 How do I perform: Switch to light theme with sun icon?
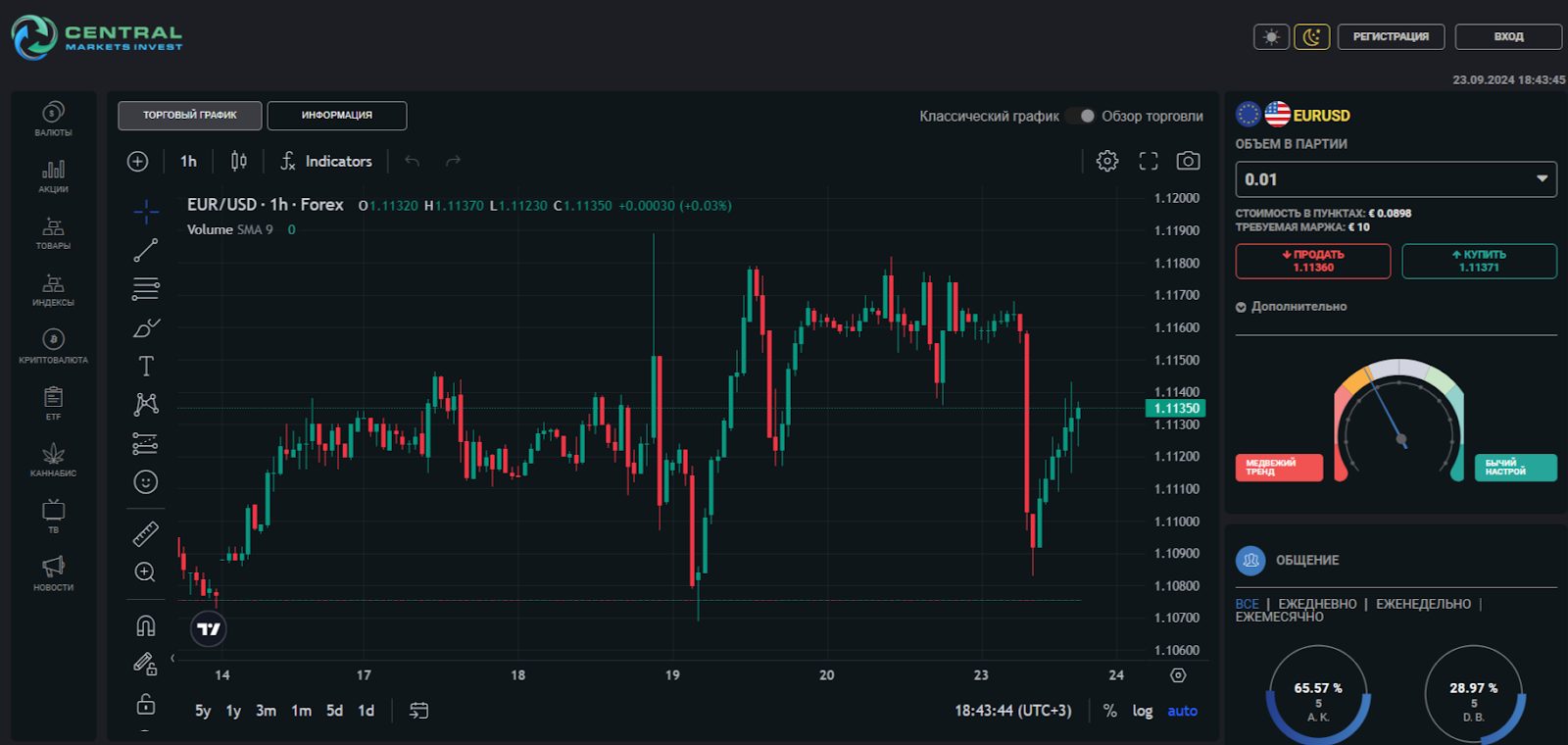[x=1272, y=37]
